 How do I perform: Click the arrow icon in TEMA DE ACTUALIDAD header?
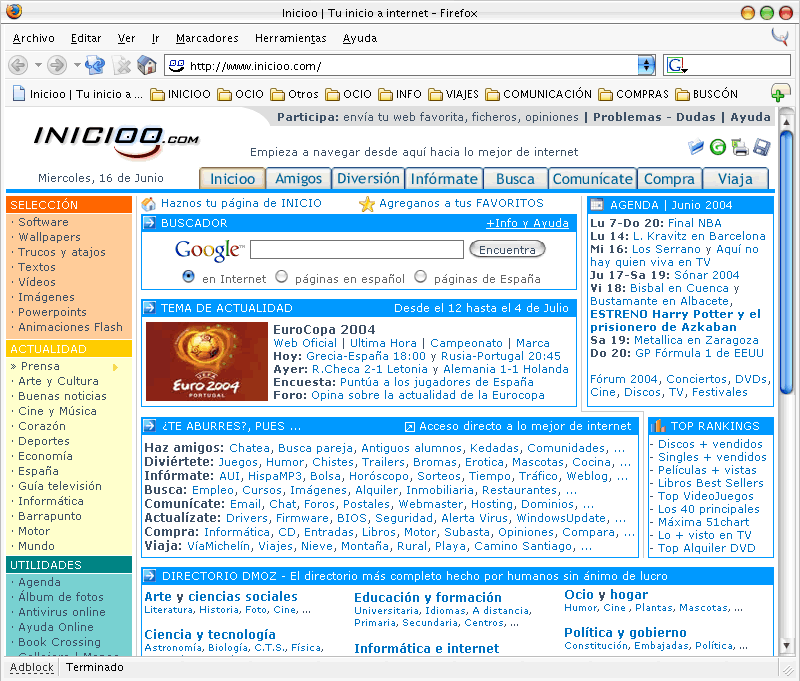coord(149,308)
